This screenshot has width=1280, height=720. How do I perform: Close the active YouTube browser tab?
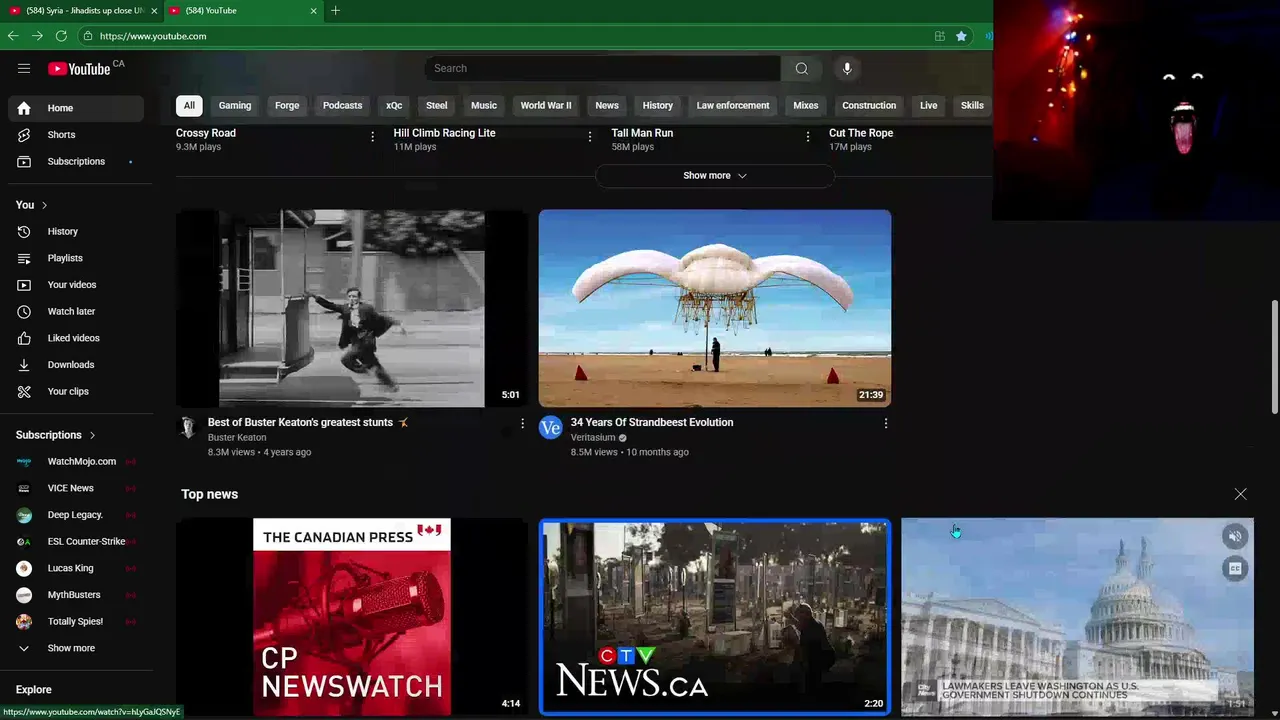tap(313, 11)
